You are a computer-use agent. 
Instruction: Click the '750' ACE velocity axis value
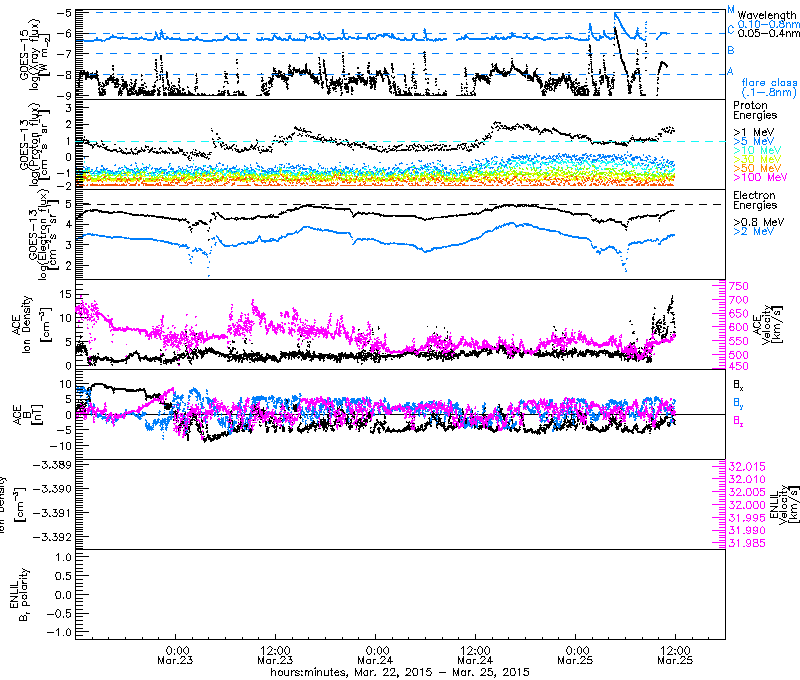[739, 286]
